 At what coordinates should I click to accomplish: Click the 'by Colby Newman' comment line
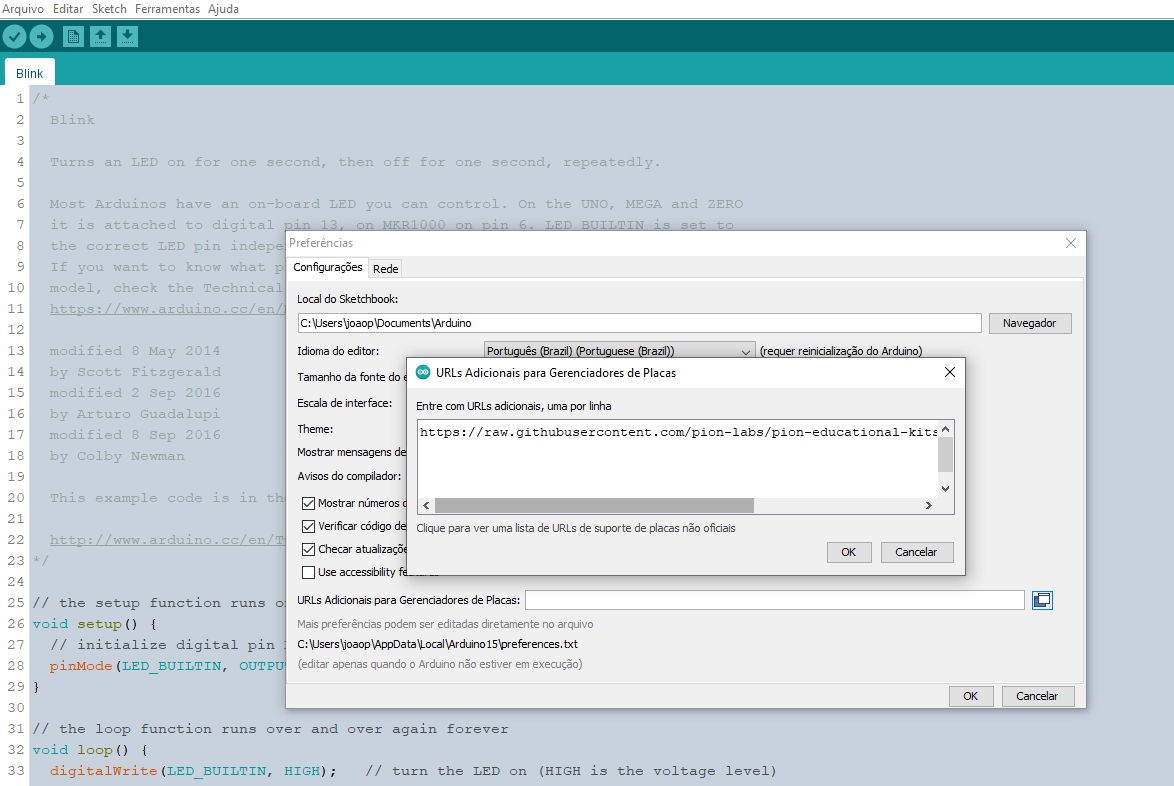[x=117, y=456]
